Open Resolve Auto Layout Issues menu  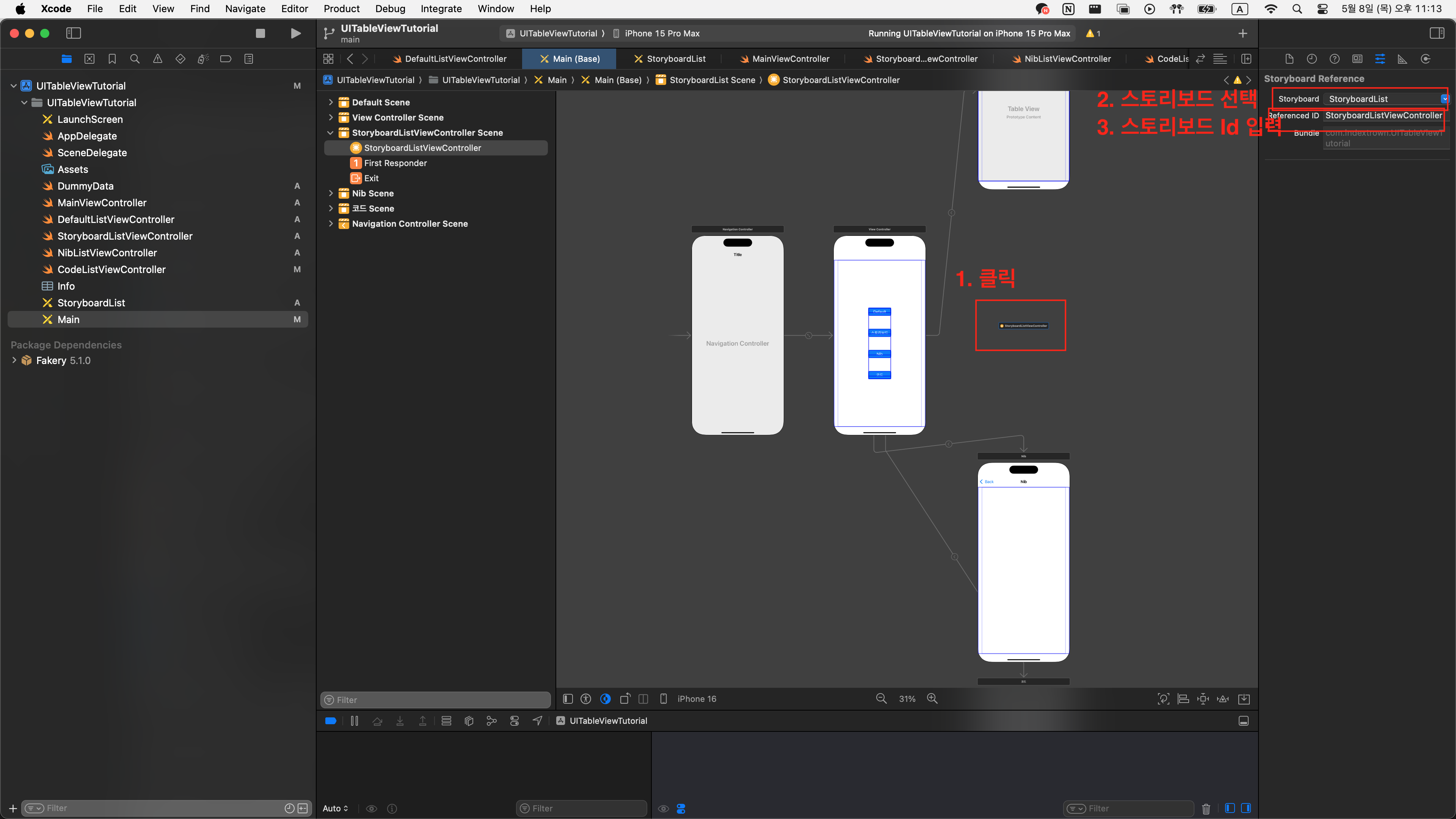point(1222,698)
